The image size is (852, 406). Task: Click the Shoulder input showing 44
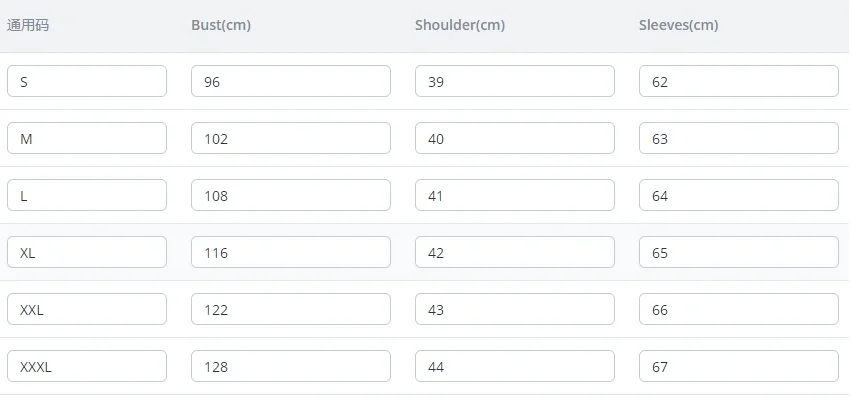point(515,366)
